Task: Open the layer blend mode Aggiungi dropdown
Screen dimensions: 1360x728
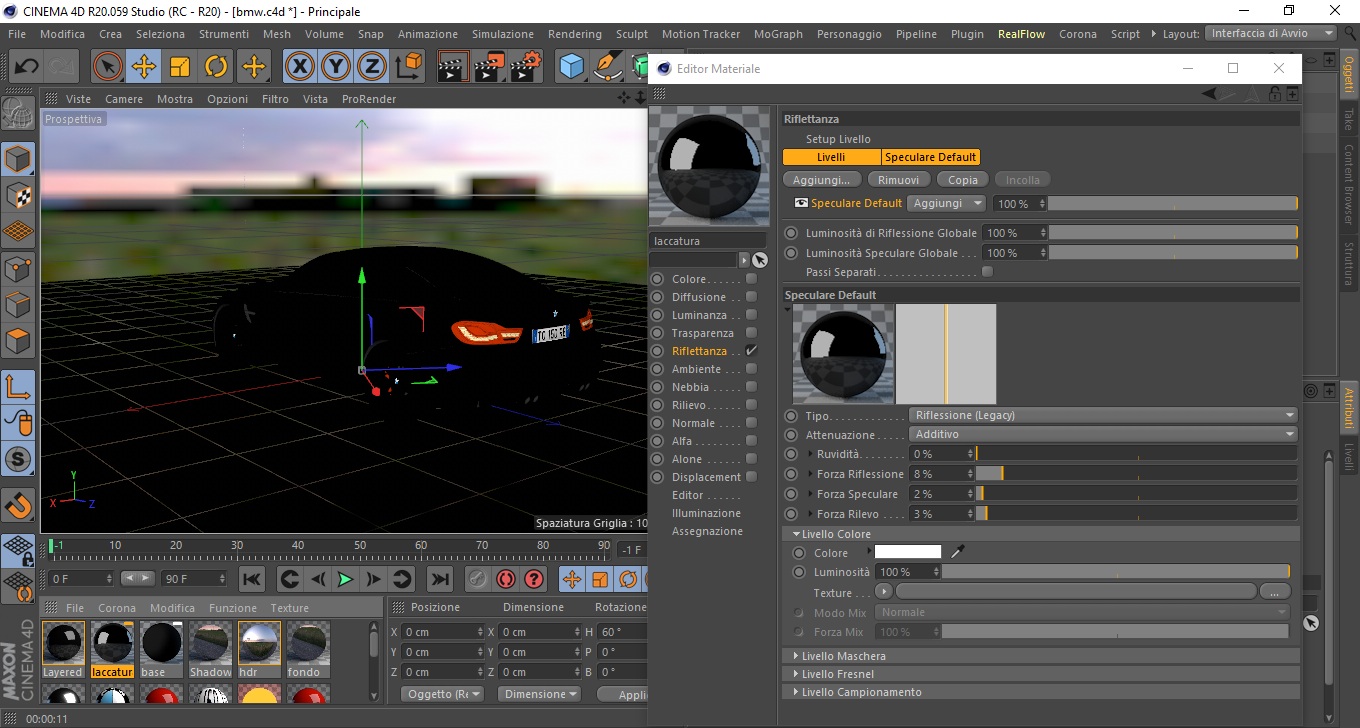Action: [x=946, y=203]
